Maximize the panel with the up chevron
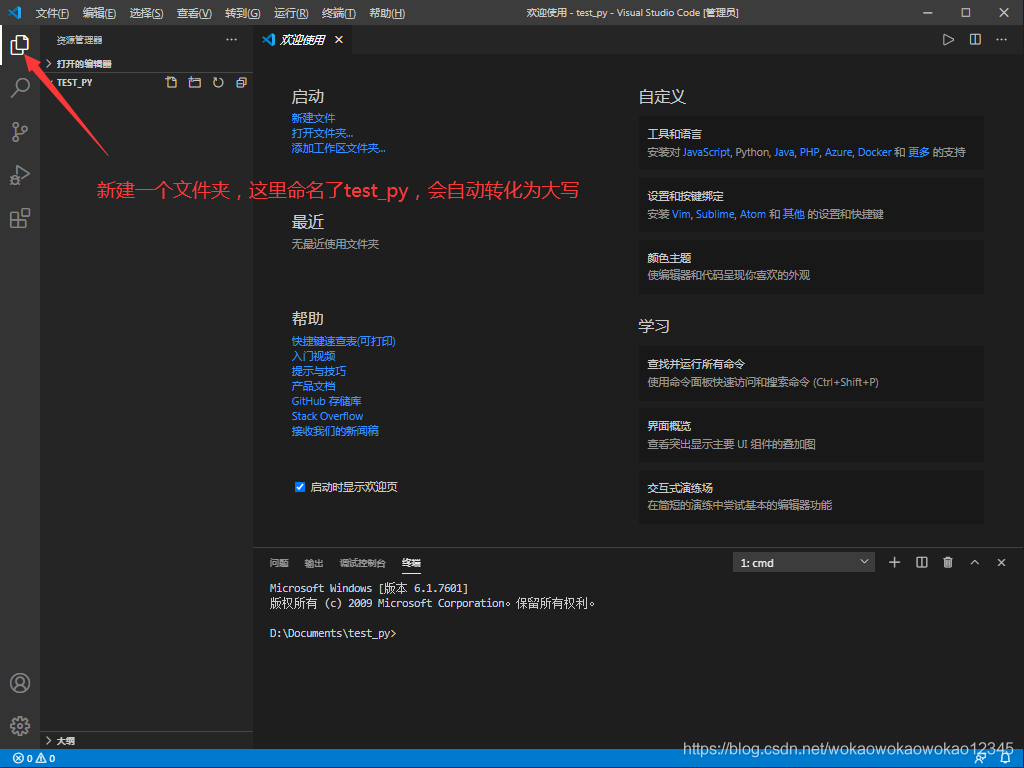The image size is (1024, 768). (974, 562)
